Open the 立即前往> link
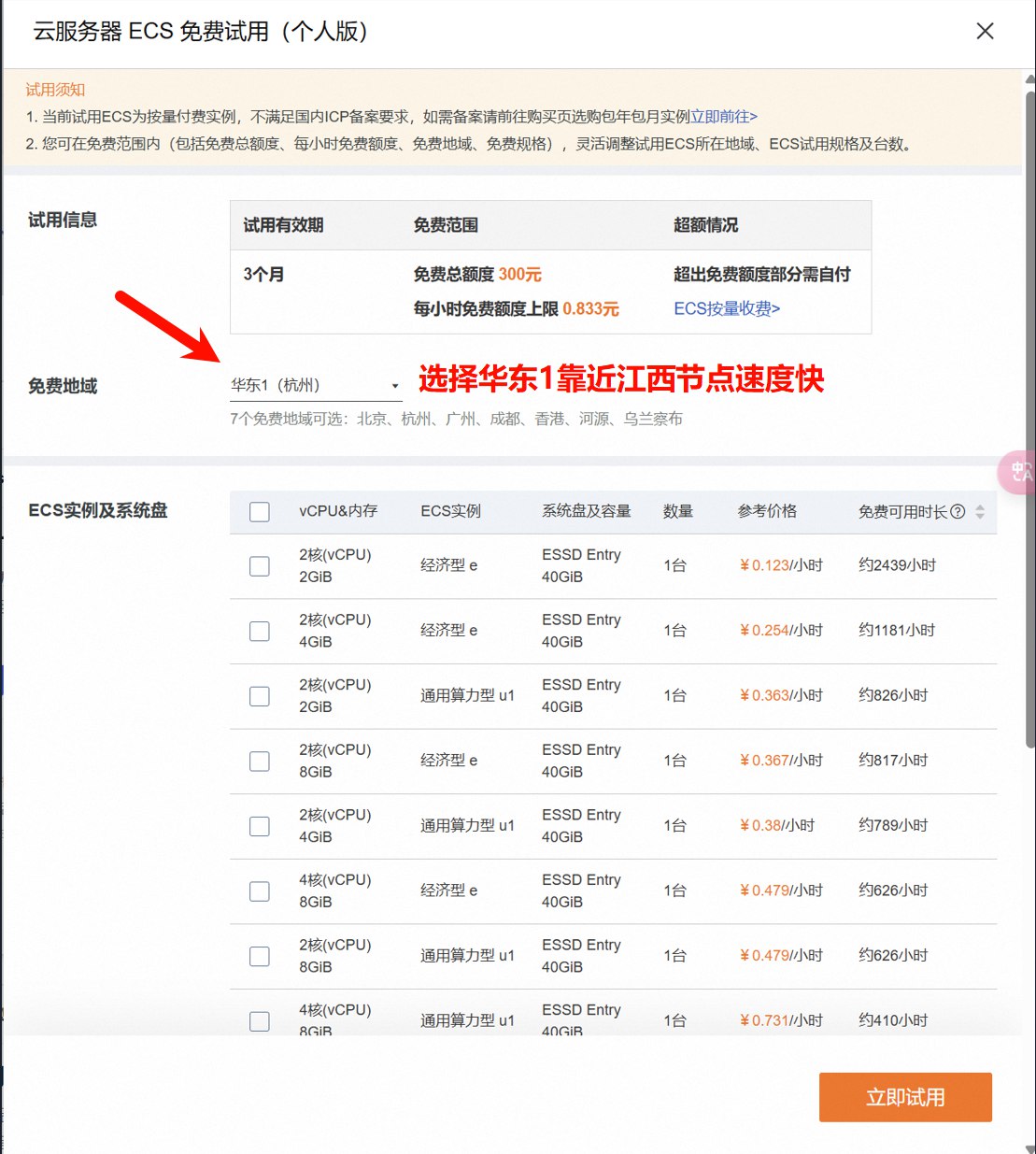 coord(724,117)
